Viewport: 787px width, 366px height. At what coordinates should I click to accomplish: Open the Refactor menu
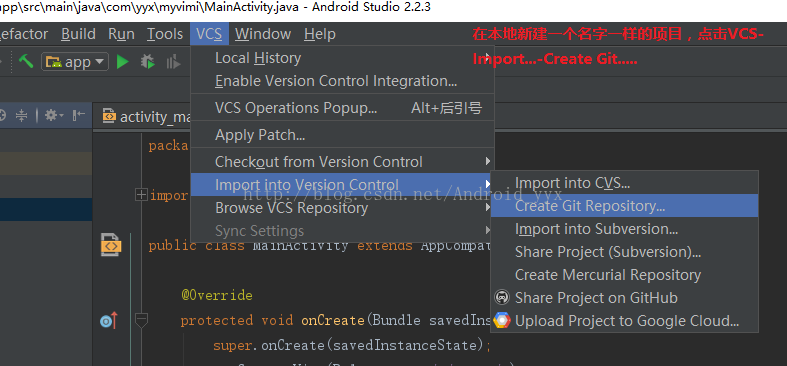pos(24,34)
